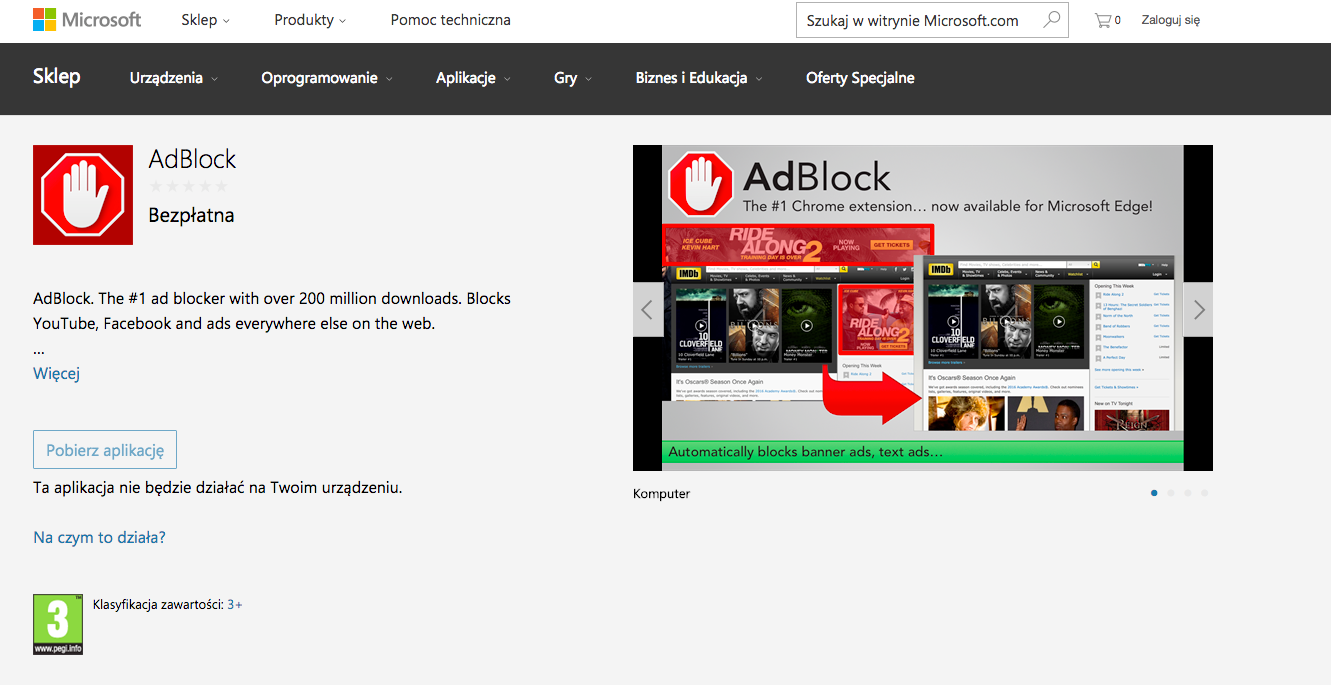This screenshot has width=1331, height=687.
Task: Expand Biznes i Edukacja dropdown
Action: [699, 78]
